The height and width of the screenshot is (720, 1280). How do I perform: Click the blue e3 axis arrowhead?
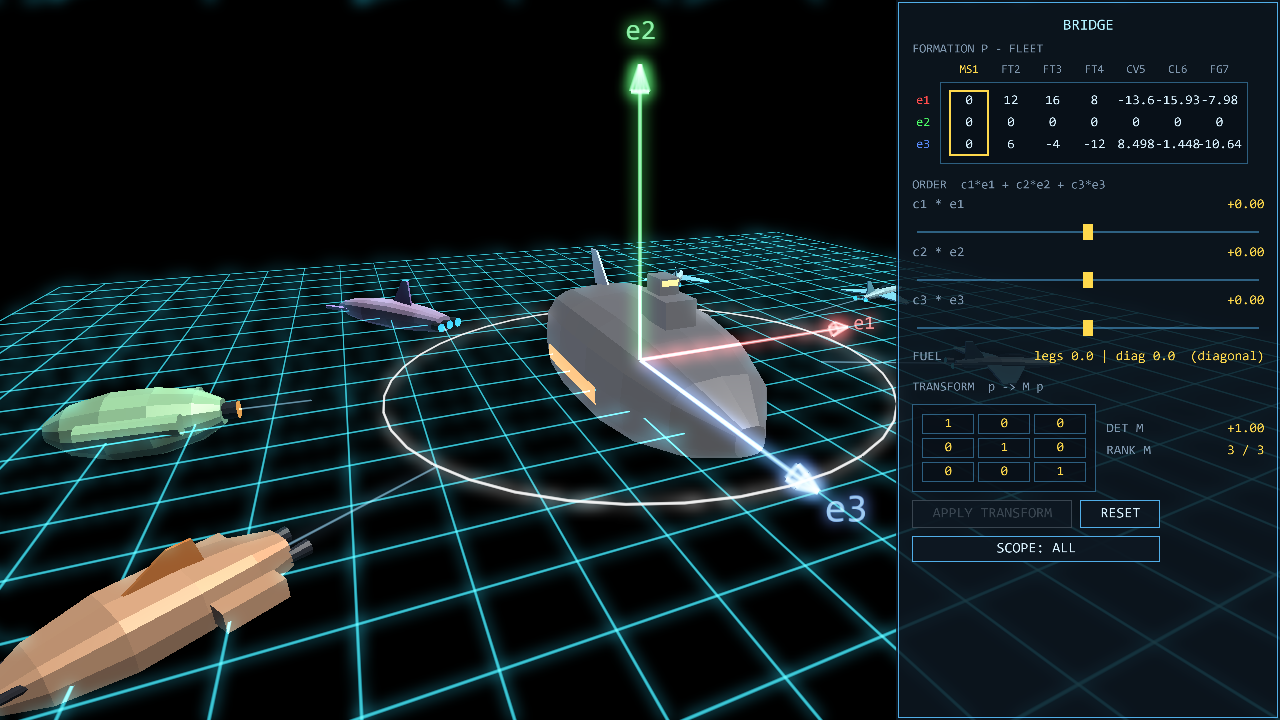click(x=802, y=479)
